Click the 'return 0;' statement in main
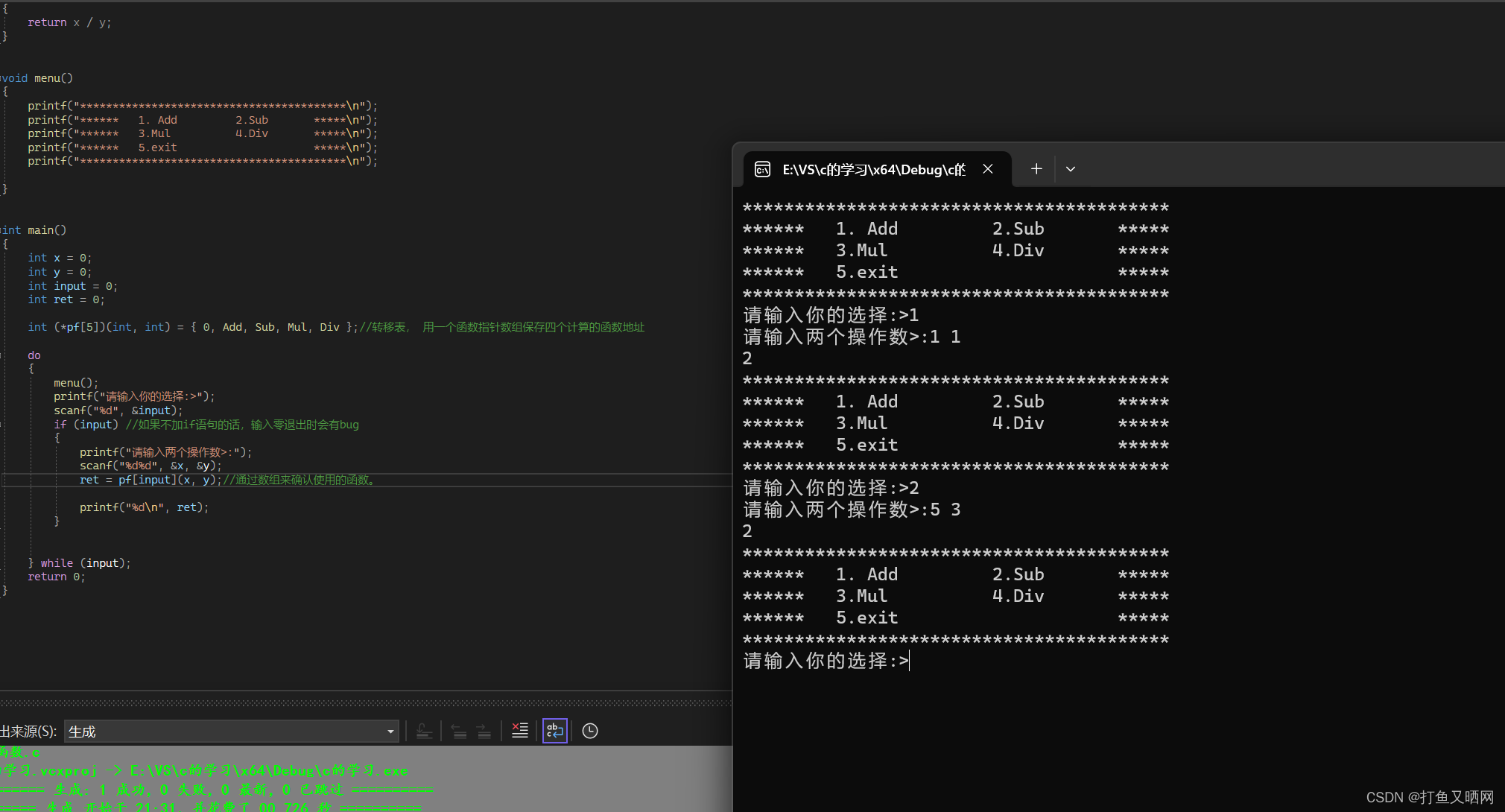1505x812 pixels. click(x=57, y=577)
